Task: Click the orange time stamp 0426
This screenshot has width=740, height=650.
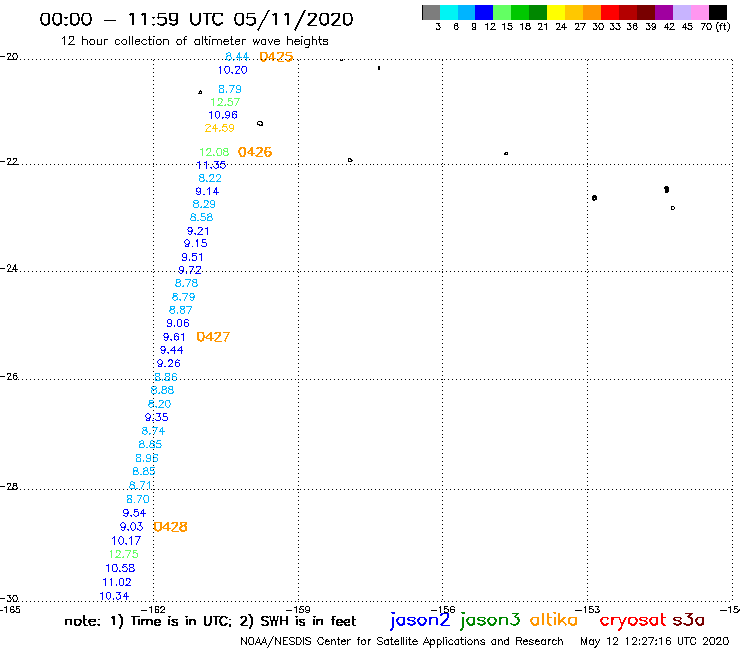Action: click(x=255, y=152)
